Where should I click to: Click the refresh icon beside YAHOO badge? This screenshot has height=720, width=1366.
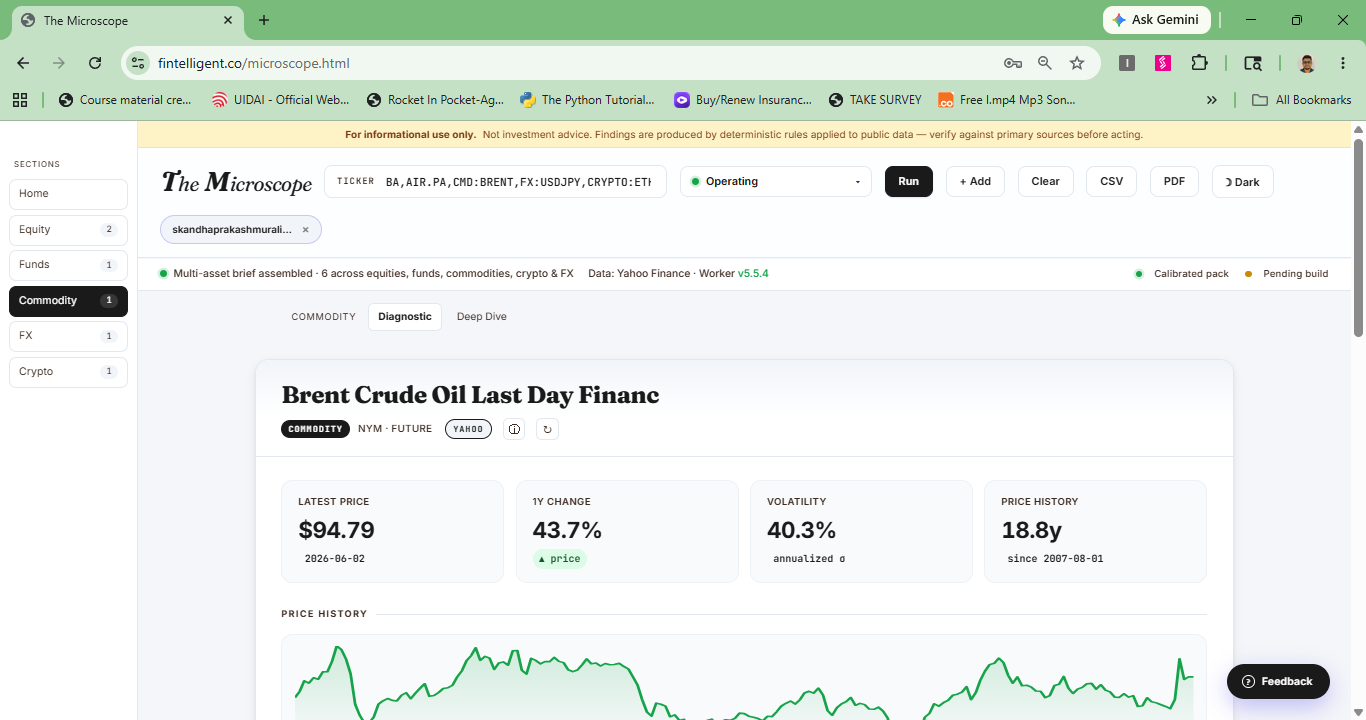[x=547, y=429]
